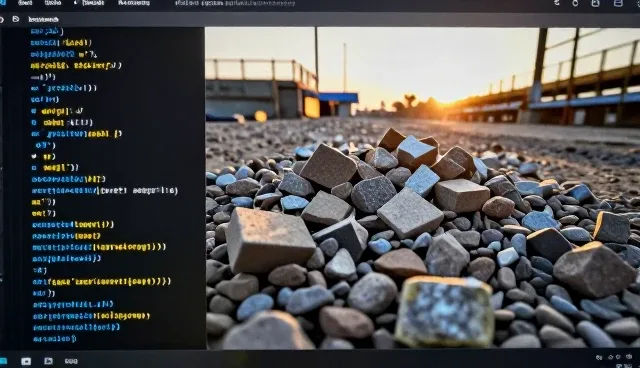This screenshot has height=368, width=640.
Task: Select the open editor tab above the code
Action: [x=43, y=19]
